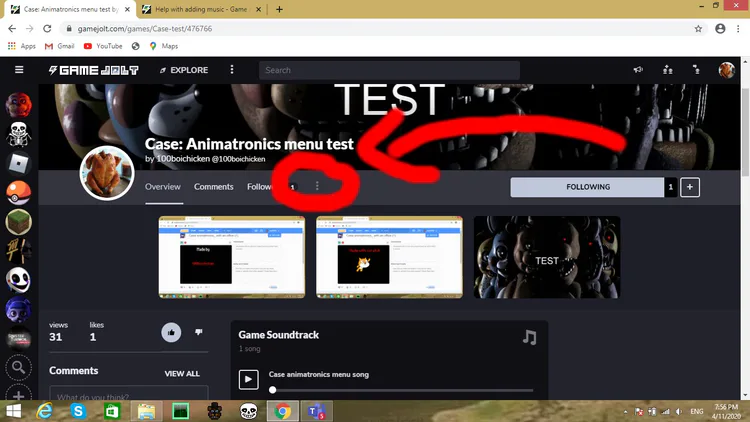Open the Explore page
The width and height of the screenshot is (750, 422).
pyautogui.click(x=184, y=70)
